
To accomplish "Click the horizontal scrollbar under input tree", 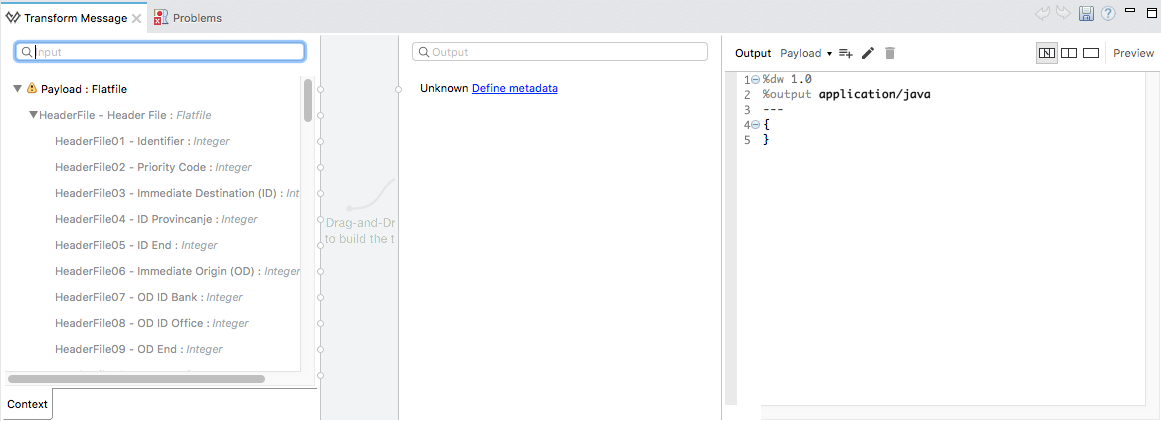I will click(x=135, y=379).
